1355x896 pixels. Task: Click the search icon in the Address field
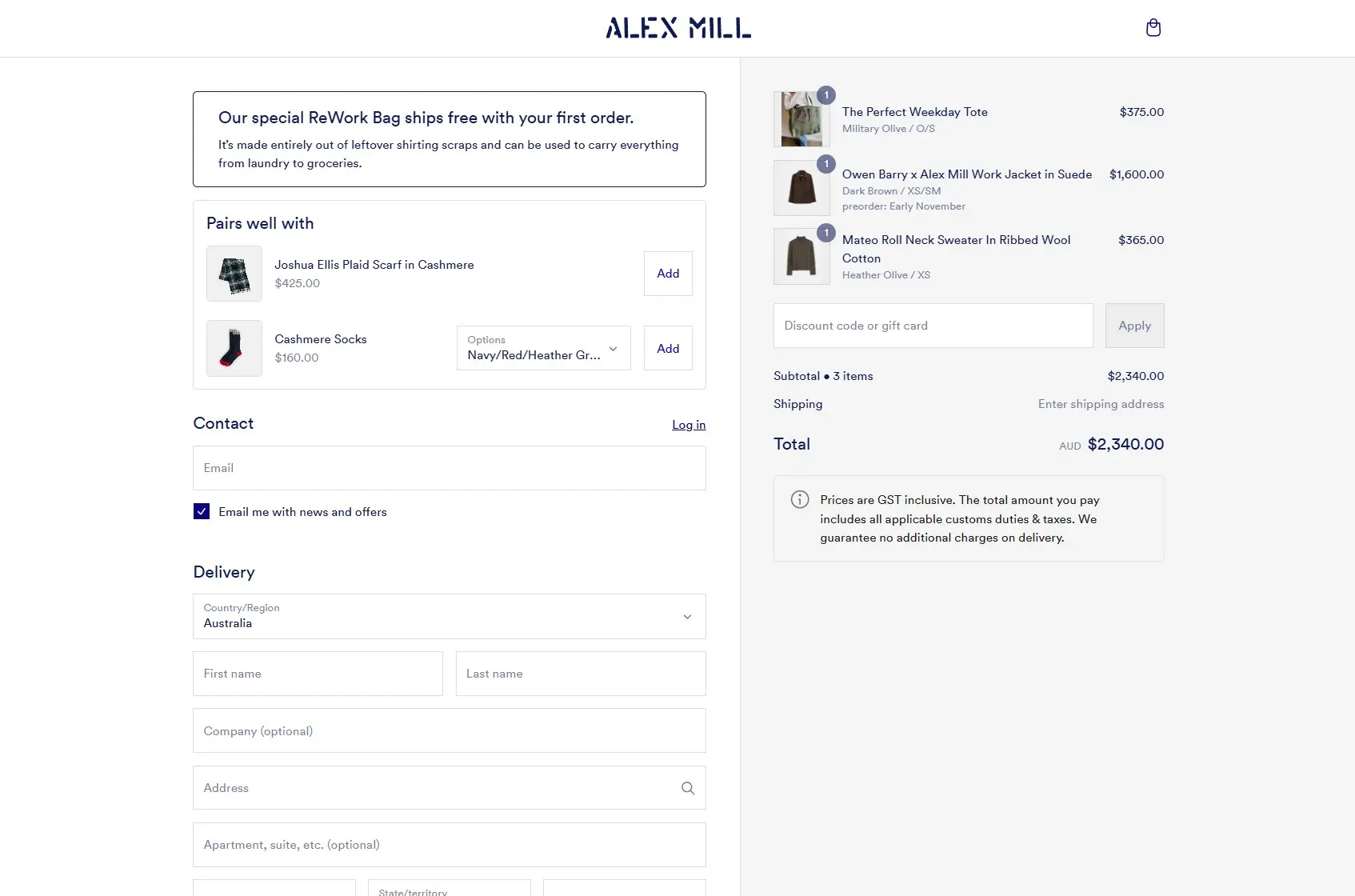tap(687, 788)
